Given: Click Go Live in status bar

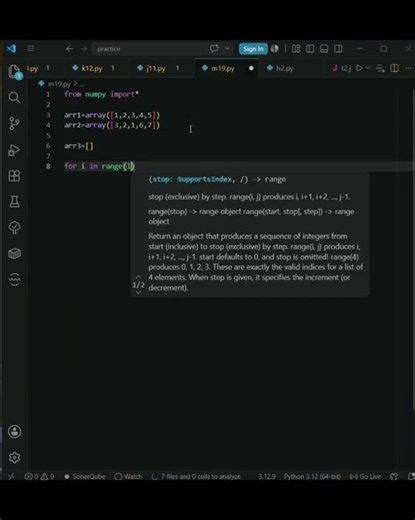Looking at the screenshot, I should coord(365,476).
